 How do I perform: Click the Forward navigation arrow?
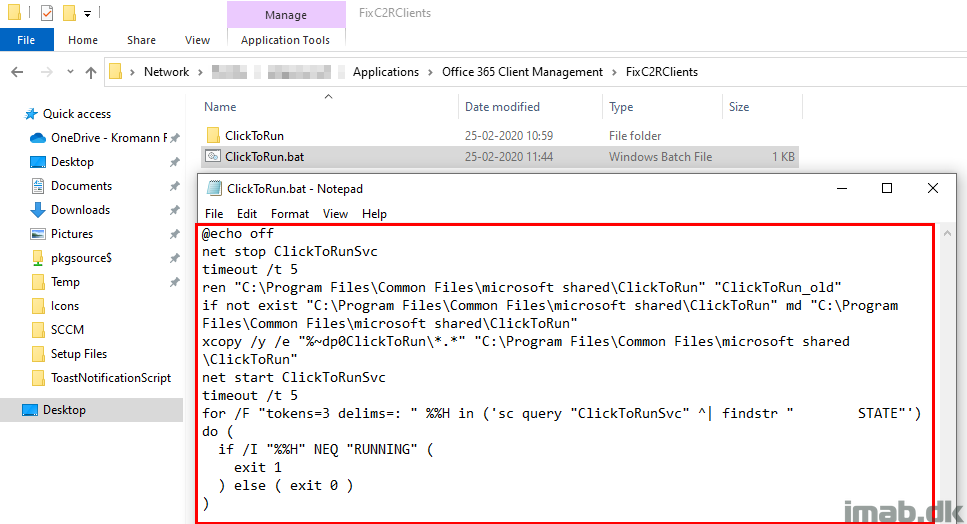[x=46, y=72]
